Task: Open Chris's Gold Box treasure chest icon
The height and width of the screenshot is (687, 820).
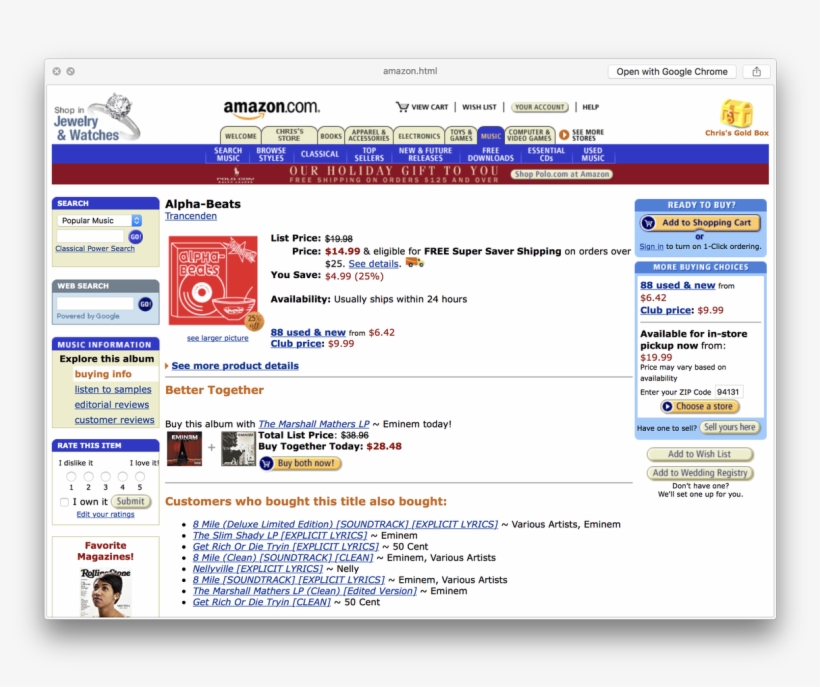Action: [736, 113]
